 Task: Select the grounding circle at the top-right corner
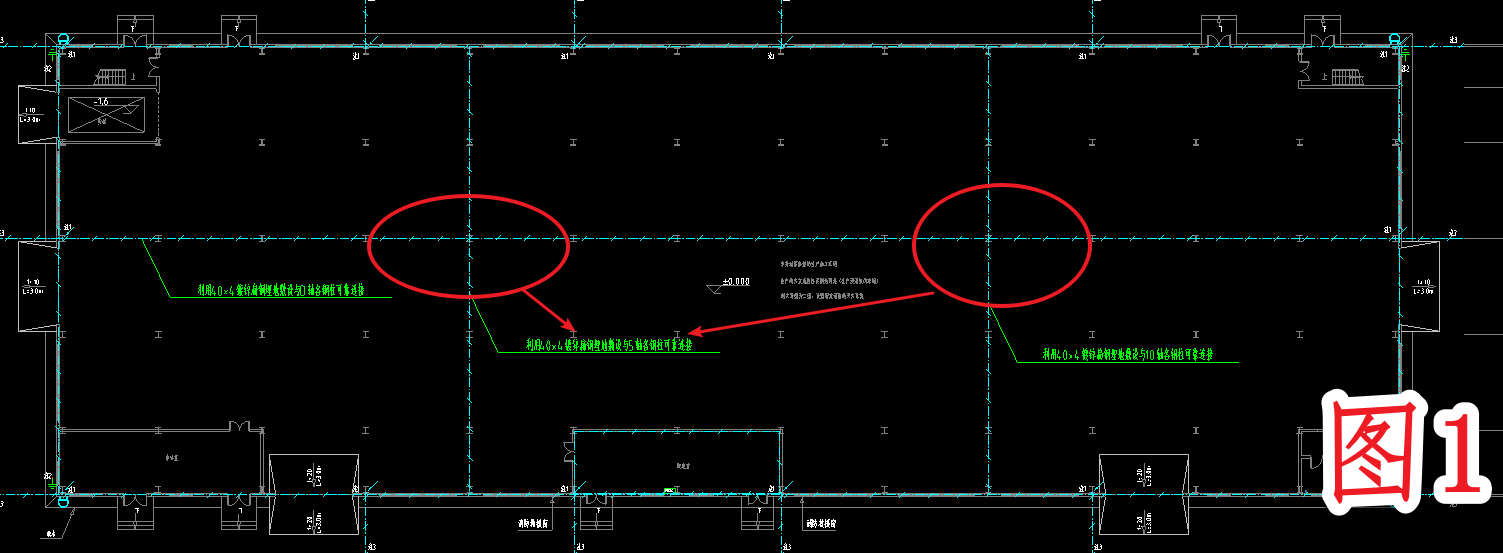(1395, 40)
